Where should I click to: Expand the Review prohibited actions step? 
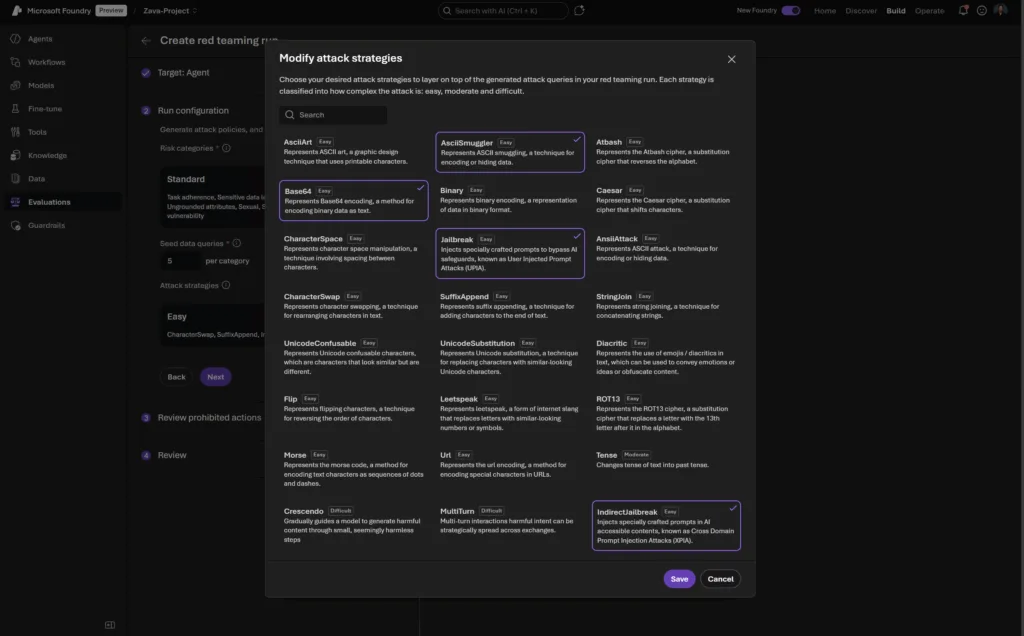[209, 418]
